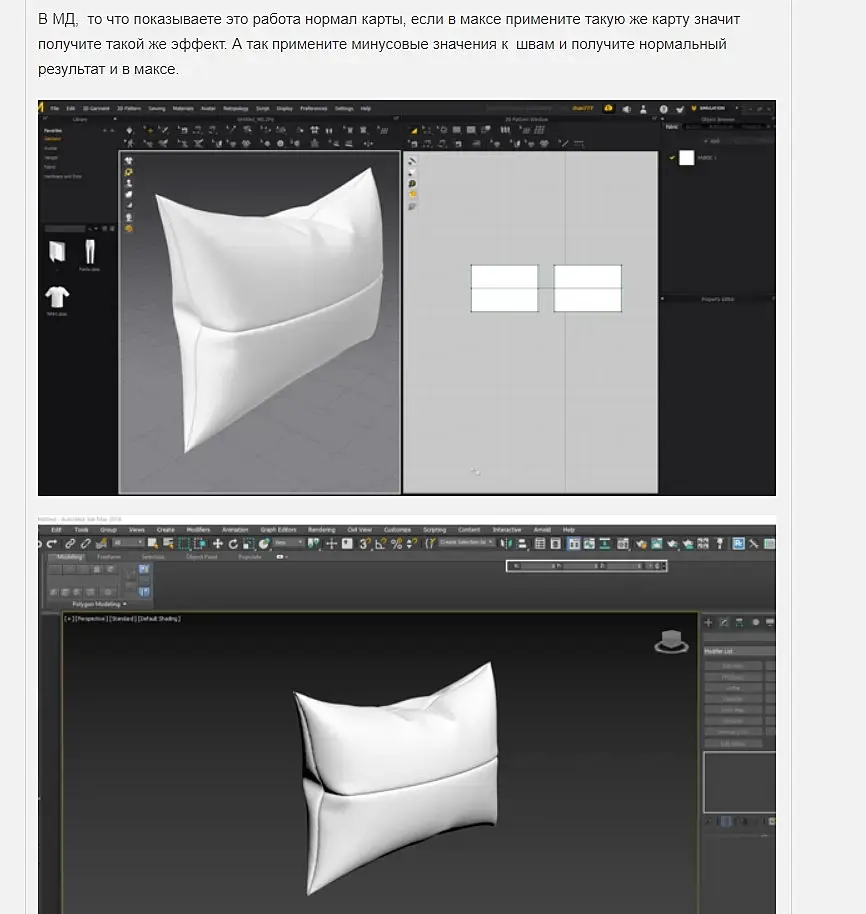The image size is (866, 914).
Task: Click the user account icon in Marvelous Designer
Action: pos(644,109)
